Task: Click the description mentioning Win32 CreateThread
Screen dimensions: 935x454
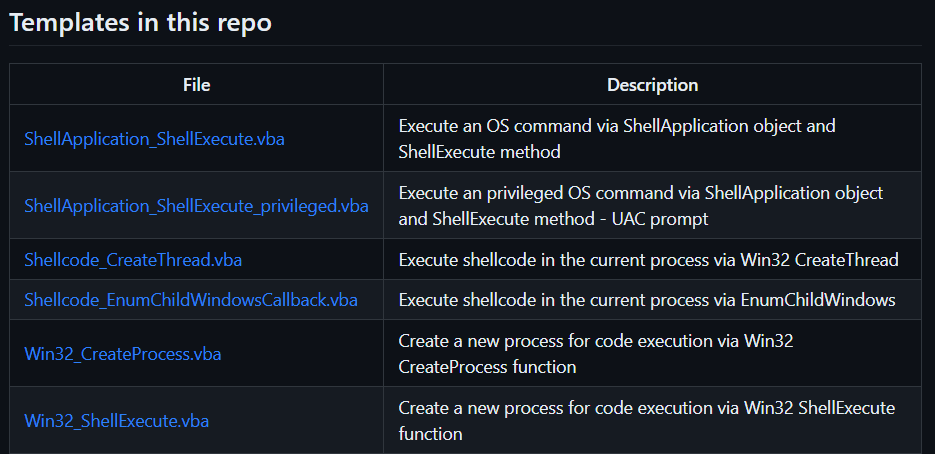Action: tap(648, 260)
